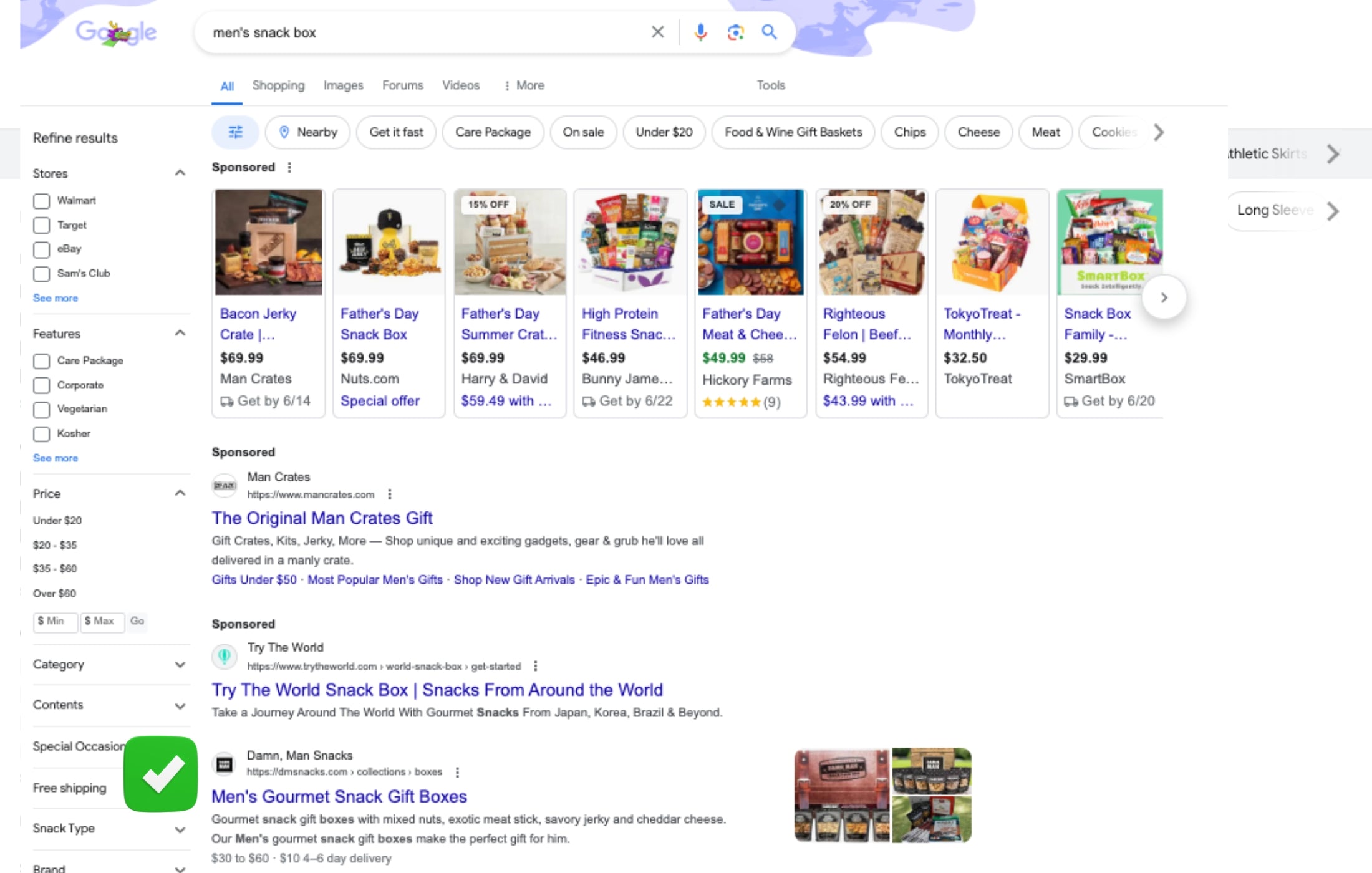Switch to the Shopping tab
Image resolution: width=1372 pixels, height=873 pixels.
point(278,85)
